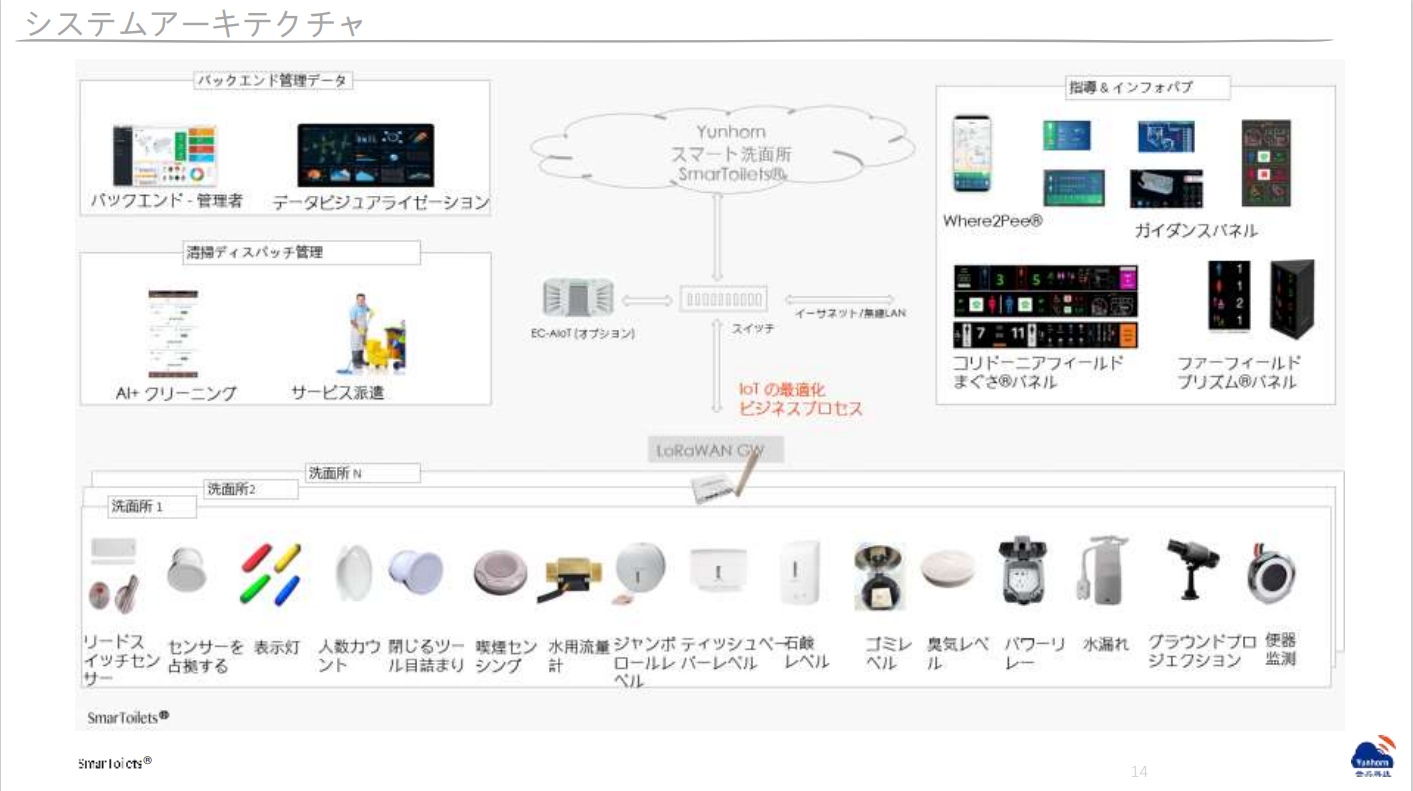Select the water leak sensor image
1413x791 pixels.
click(1100, 570)
